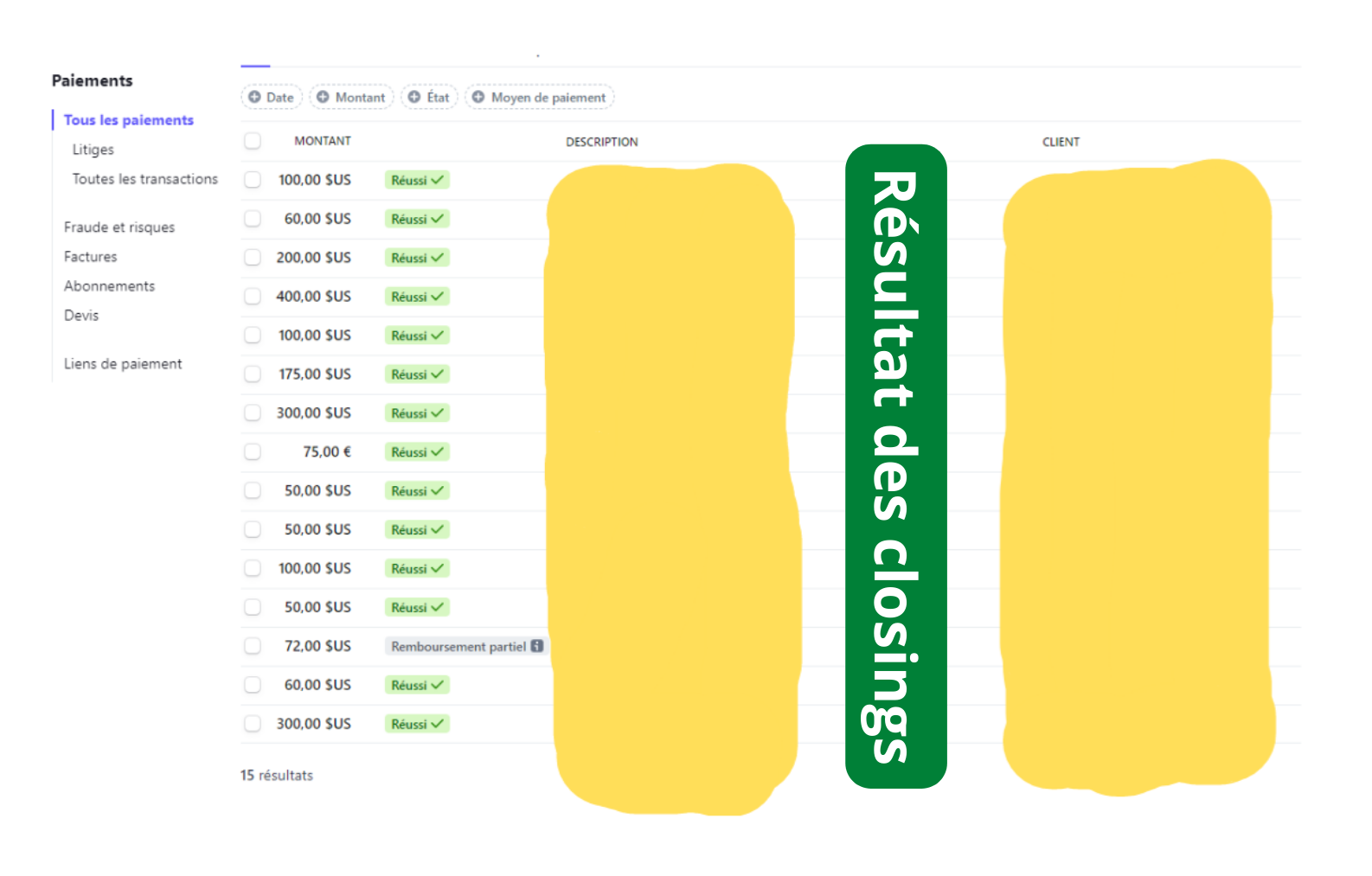Click the 400,00 $US amount
The height and width of the screenshot is (876, 1372).
pyautogui.click(x=314, y=297)
